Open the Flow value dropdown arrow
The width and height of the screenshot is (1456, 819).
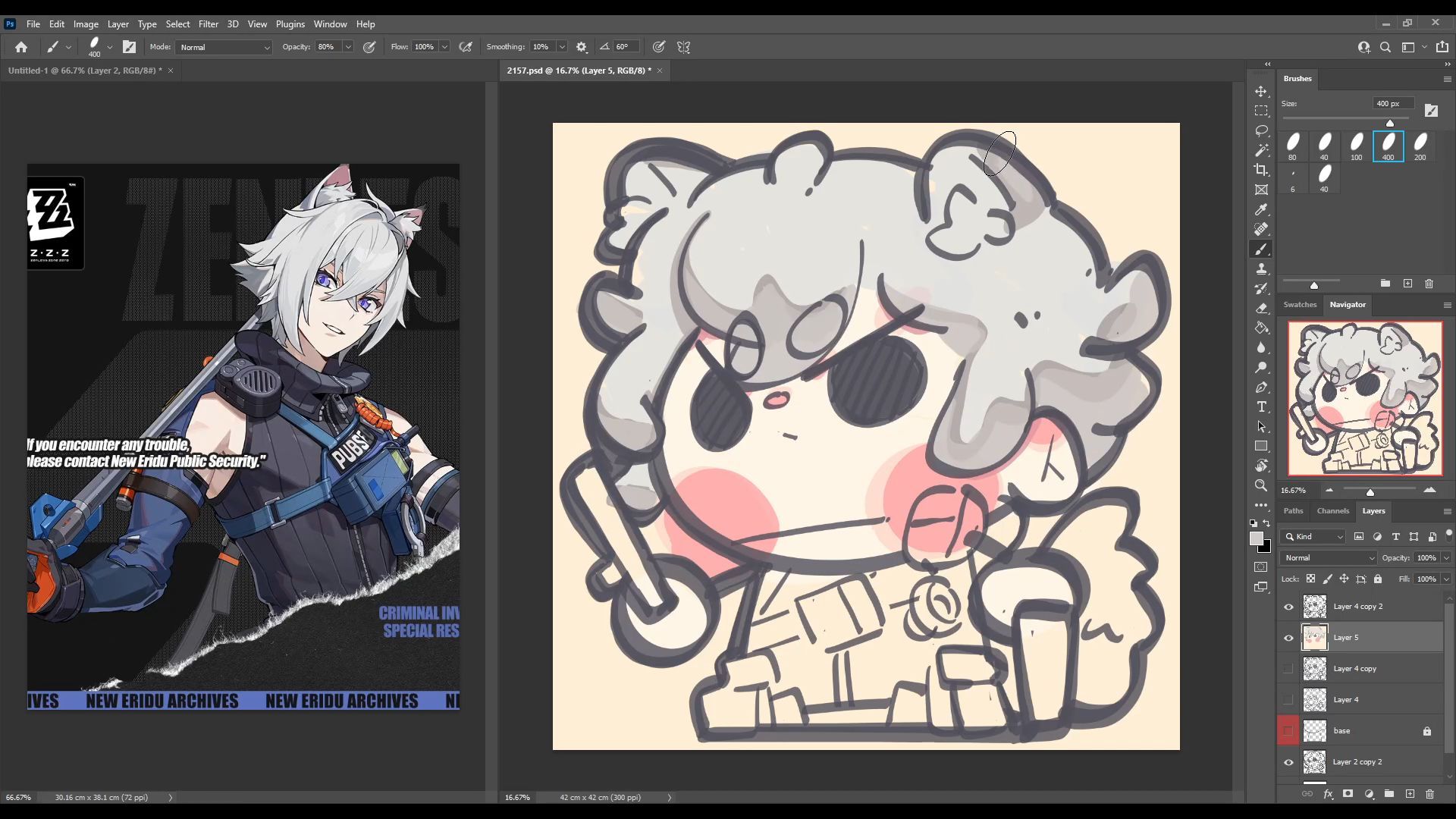444,47
